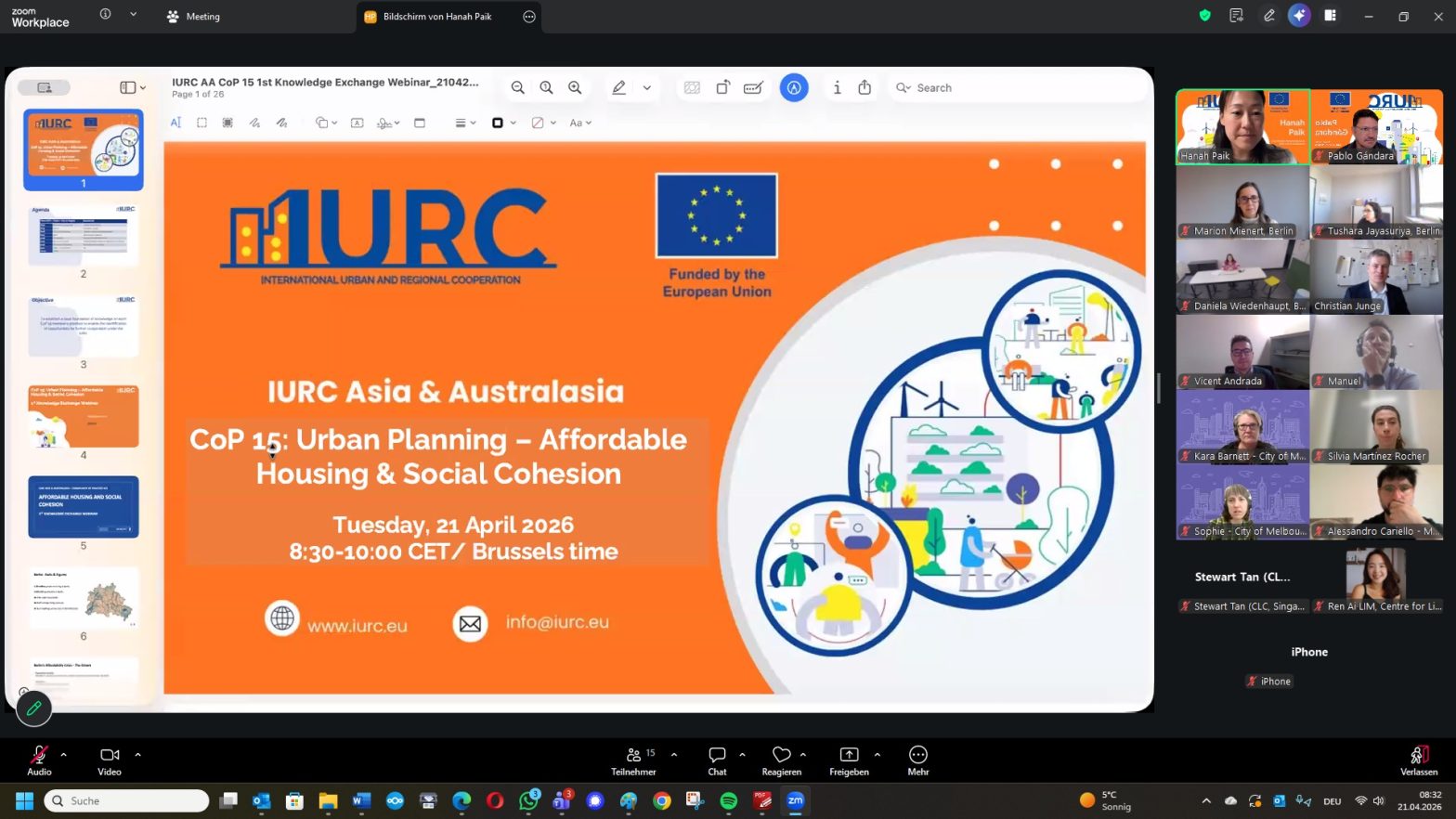Image resolution: width=1456 pixels, height=819 pixels.
Task: Click the green annotation pencil button
Action: point(34,708)
